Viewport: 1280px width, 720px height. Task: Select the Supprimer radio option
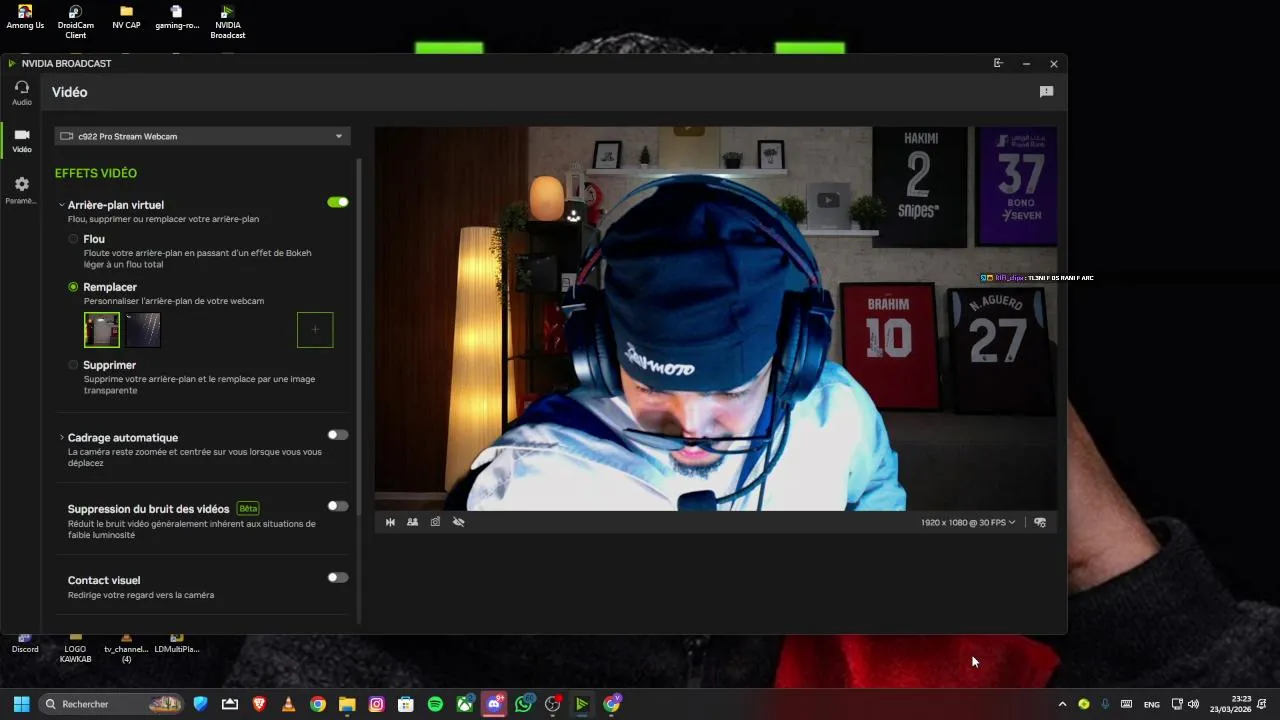tap(73, 365)
